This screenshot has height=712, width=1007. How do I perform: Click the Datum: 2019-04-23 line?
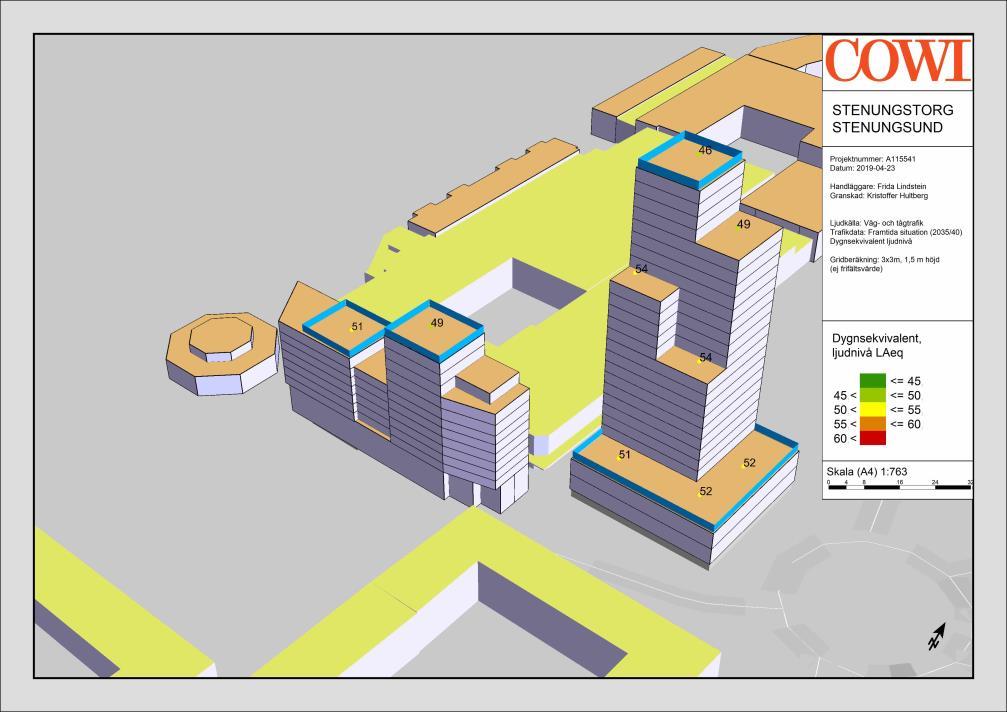click(863, 168)
